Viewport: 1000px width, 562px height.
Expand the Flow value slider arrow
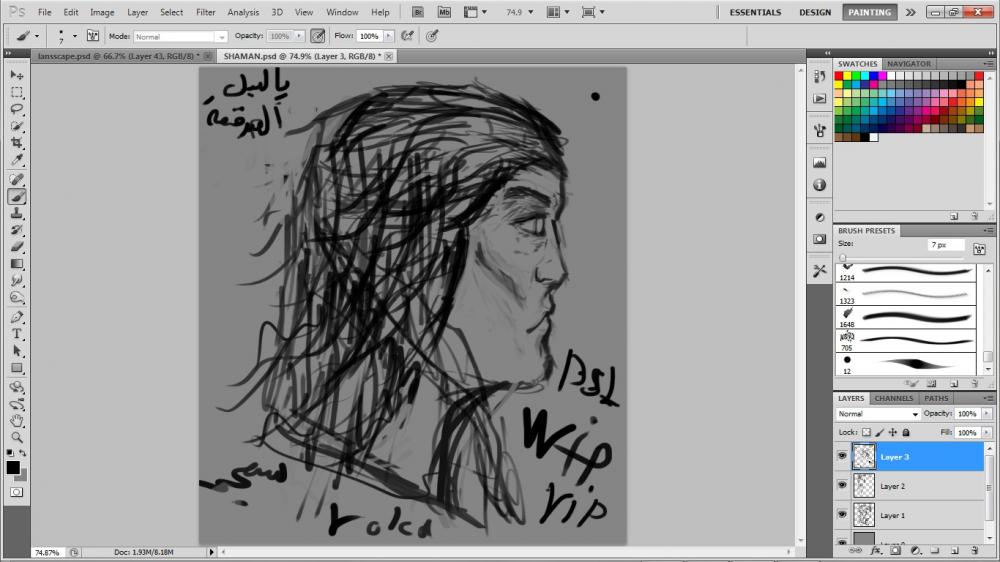388,36
